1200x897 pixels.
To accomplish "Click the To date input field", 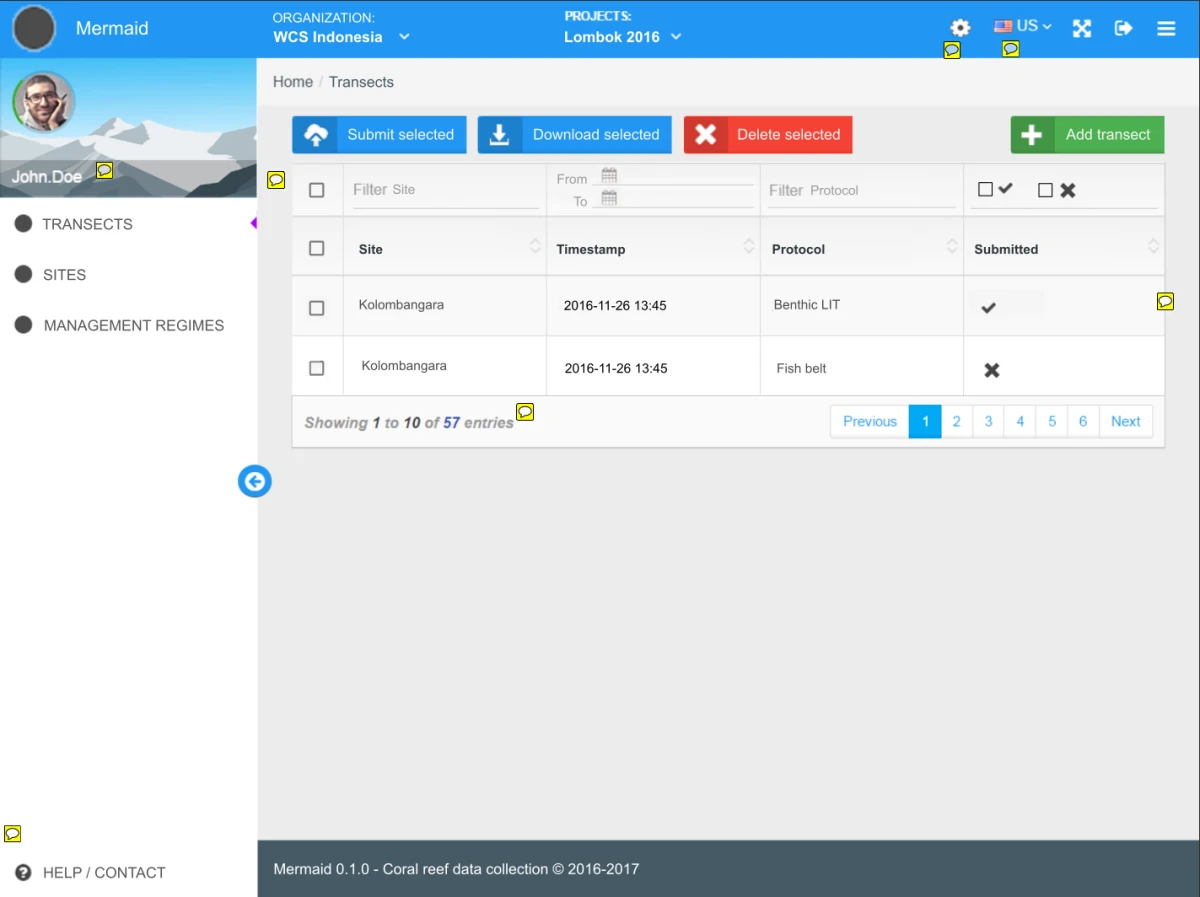I will coord(673,198).
